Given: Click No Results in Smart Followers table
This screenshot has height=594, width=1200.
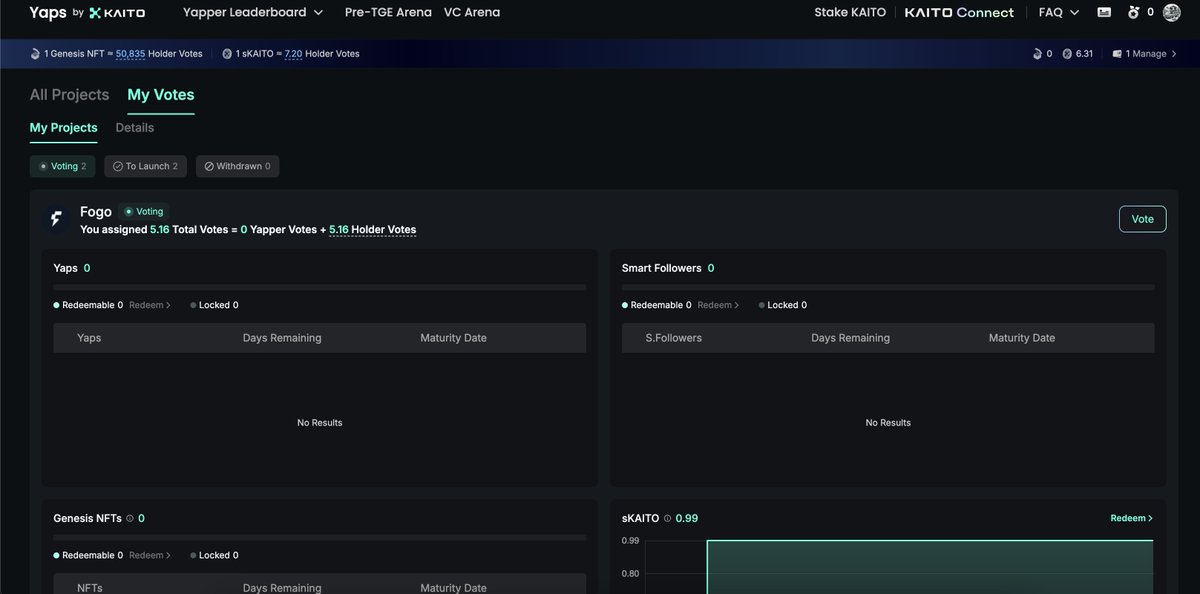Looking at the screenshot, I should pyautogui.click(x=888, y=423).
